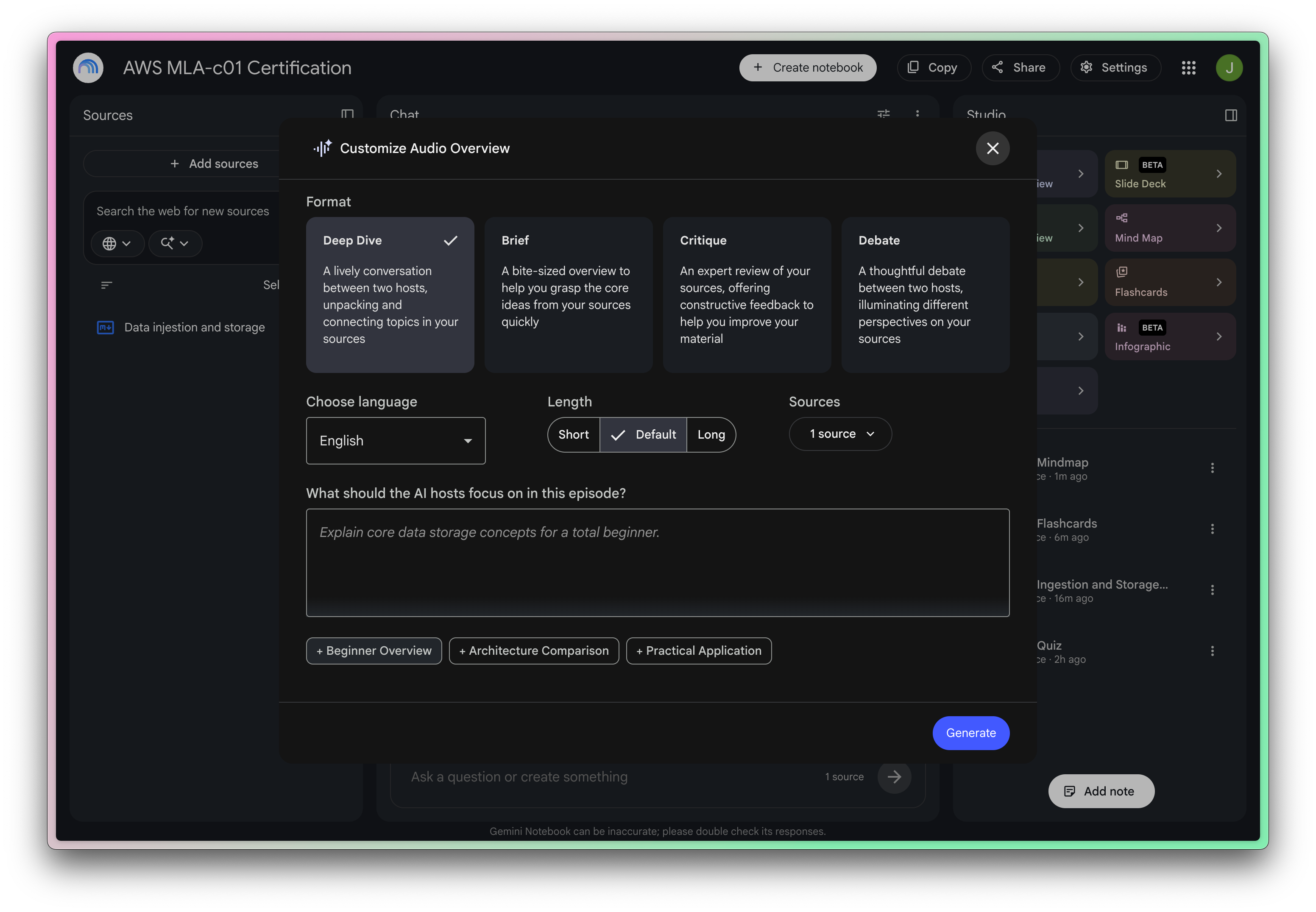The width and height of the screenshot is (1316, 912).
Task: Click the Mind Map tile
Action: pyautogui.click(x=1170, y=228)
